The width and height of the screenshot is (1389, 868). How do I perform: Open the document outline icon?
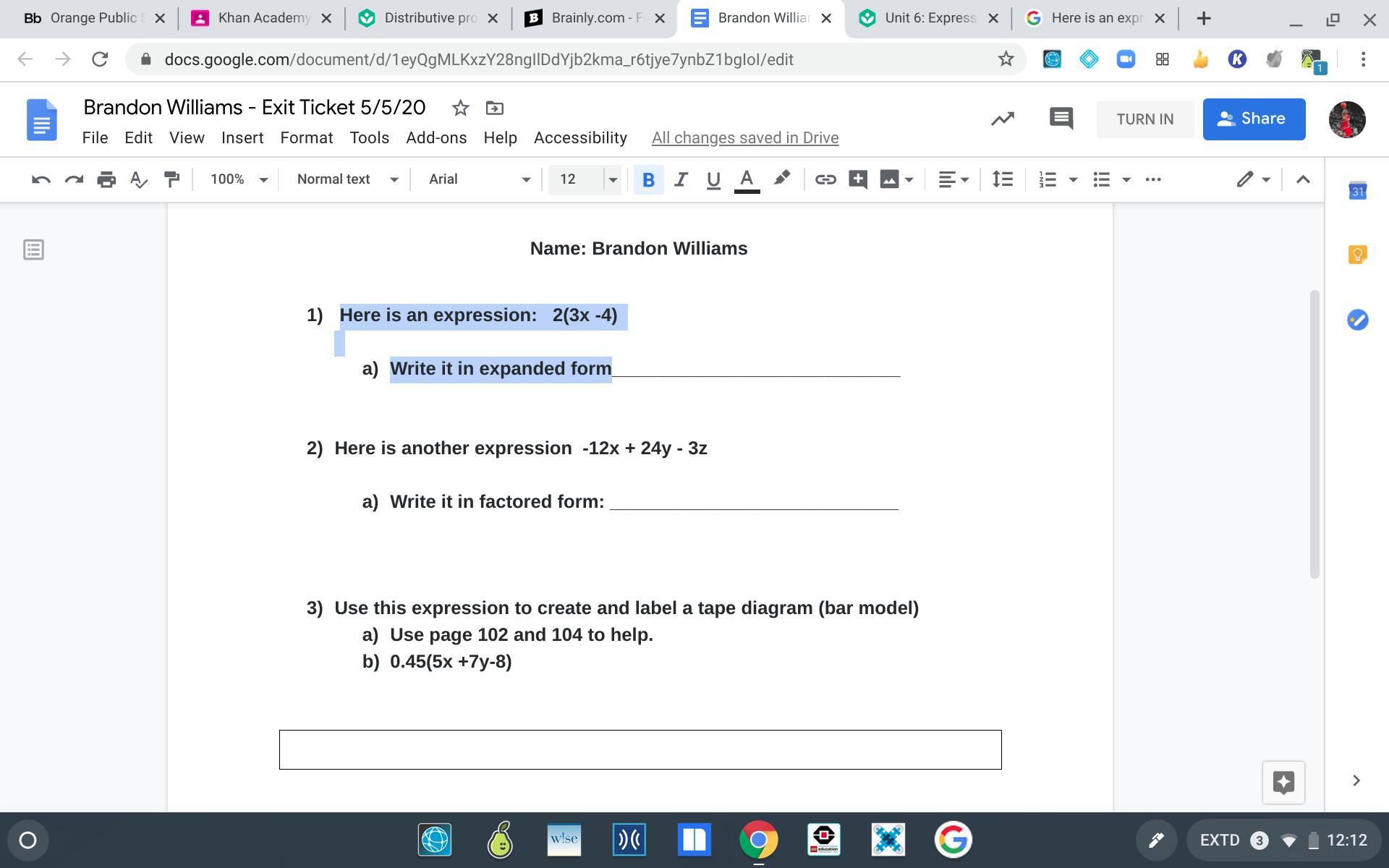point(33,250)
